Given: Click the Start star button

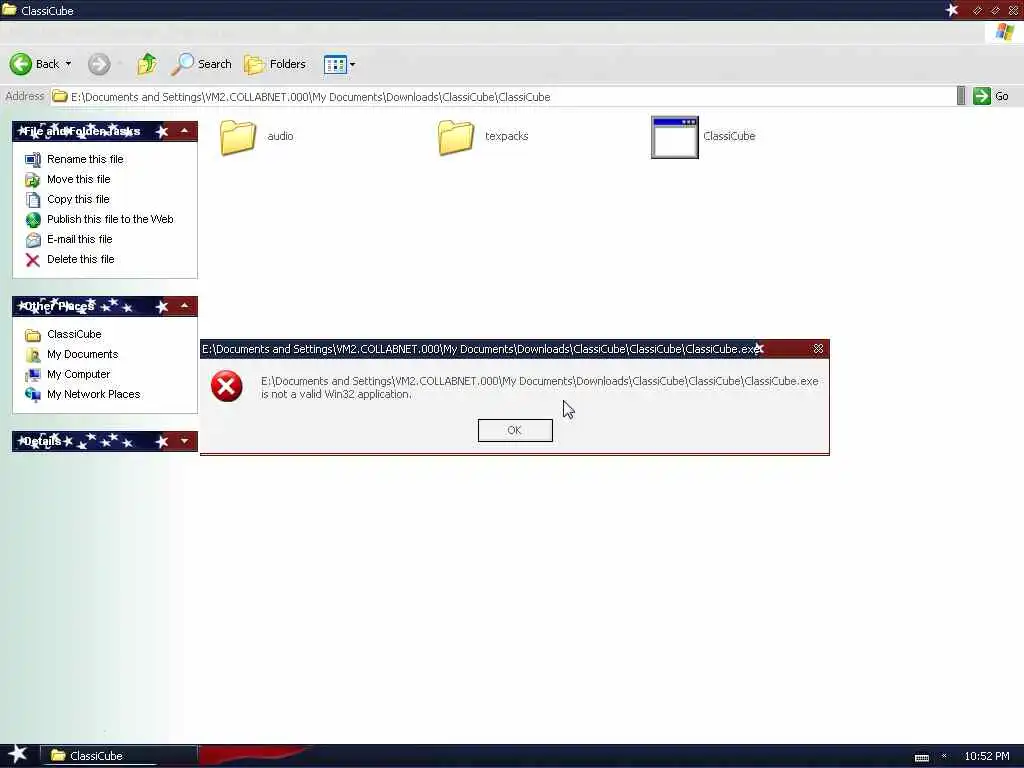Looking at the screenshot, I should 18,755.
